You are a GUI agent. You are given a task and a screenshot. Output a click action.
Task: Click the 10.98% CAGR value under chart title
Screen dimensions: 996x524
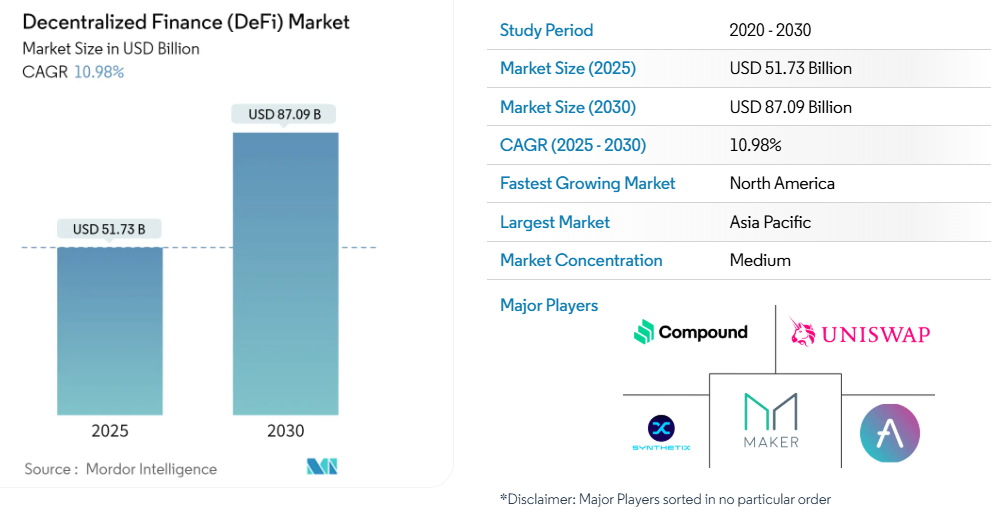tap(99, 72)
